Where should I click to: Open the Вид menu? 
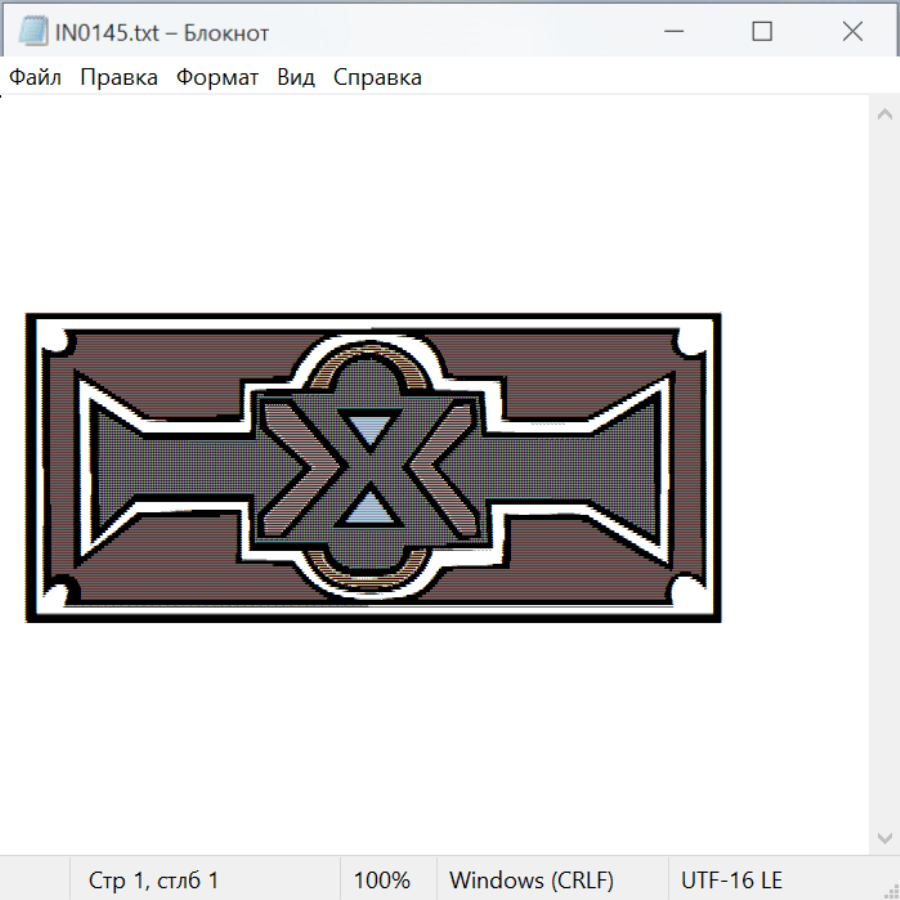(295, 78)
